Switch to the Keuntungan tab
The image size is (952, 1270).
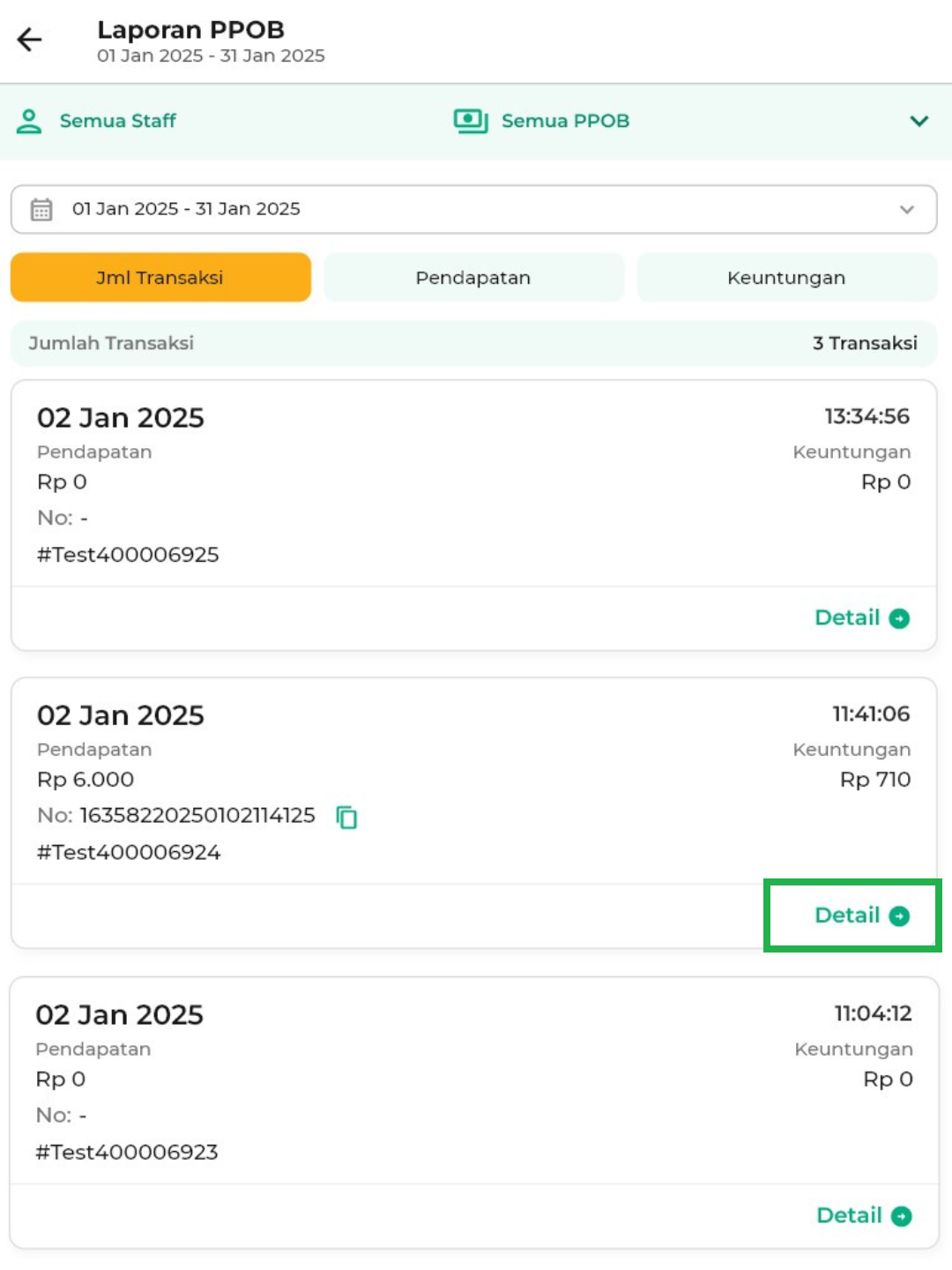(x=786, y=278)
